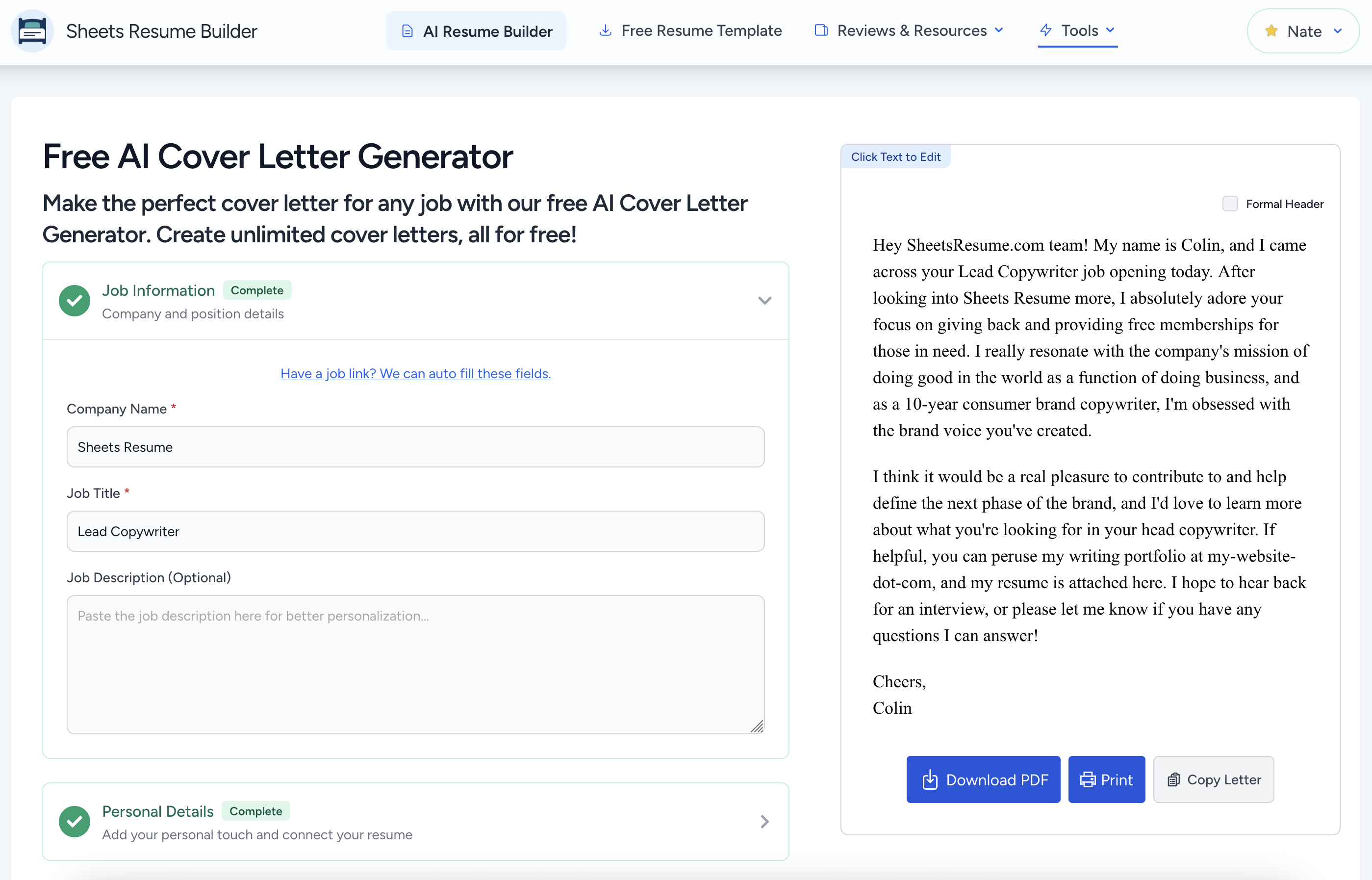Click inside the Job Description text area
The image size is (1372, 880).
tap(415, 664)
